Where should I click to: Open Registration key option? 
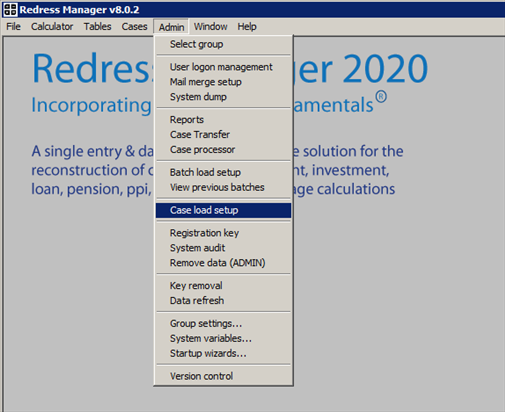click(223, 233)
